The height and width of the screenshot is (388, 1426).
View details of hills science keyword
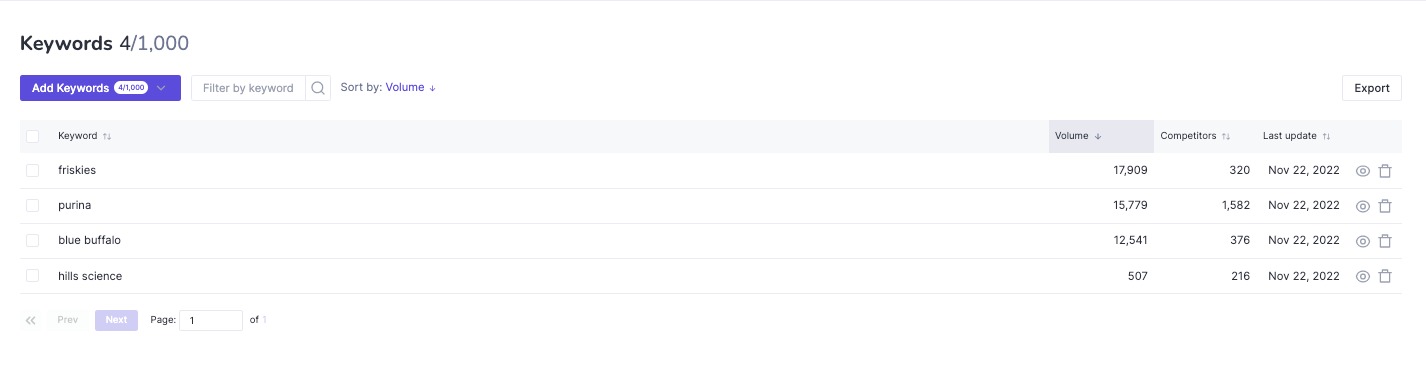coord(1362,276)
